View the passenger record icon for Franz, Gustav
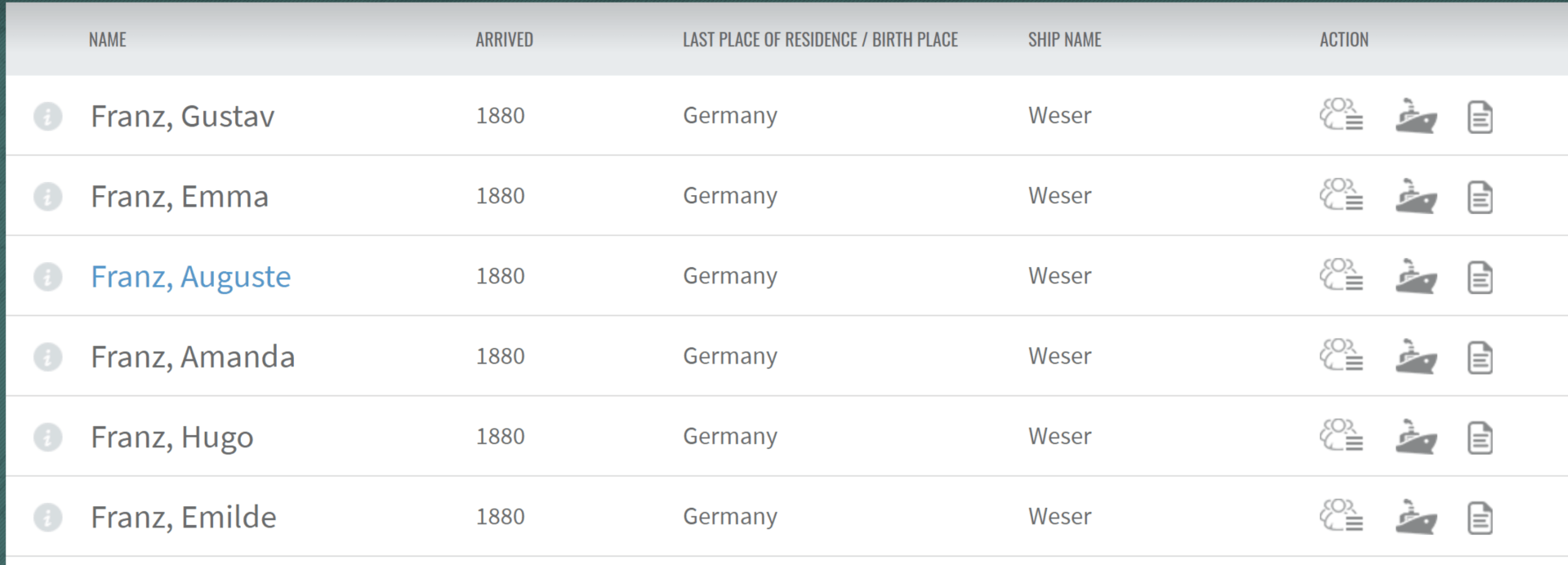 (x=1341, y=115)
